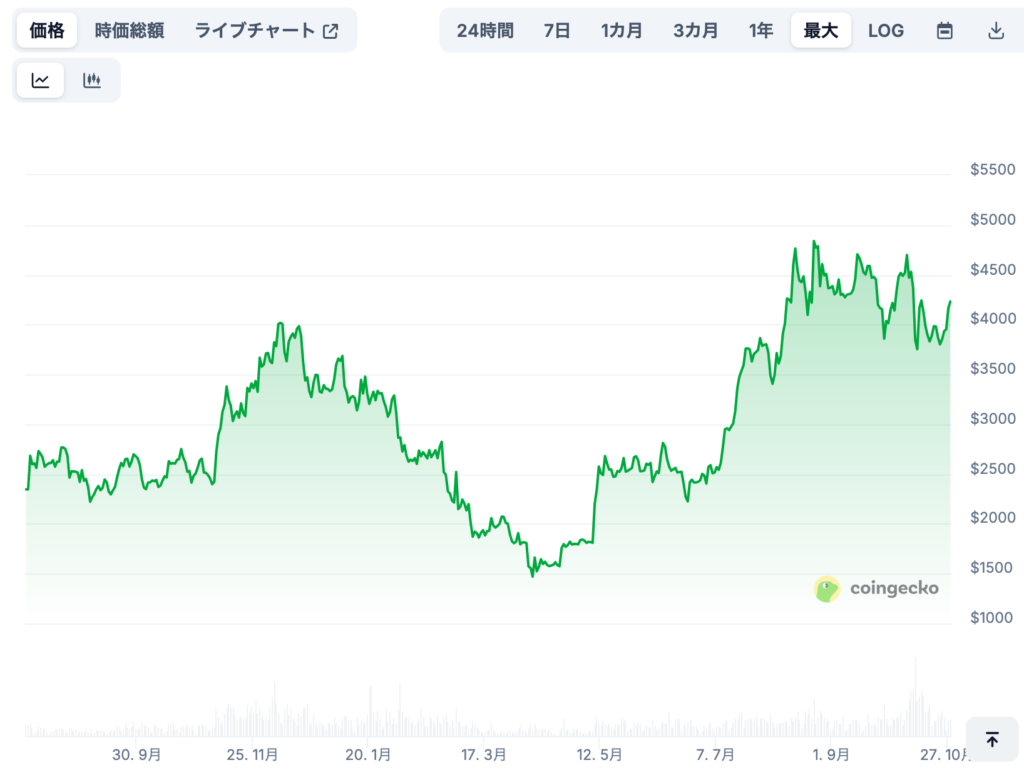Download the chart data
Image resolution: width=1024 pixels, height=780 pixels.
point(995,31)
